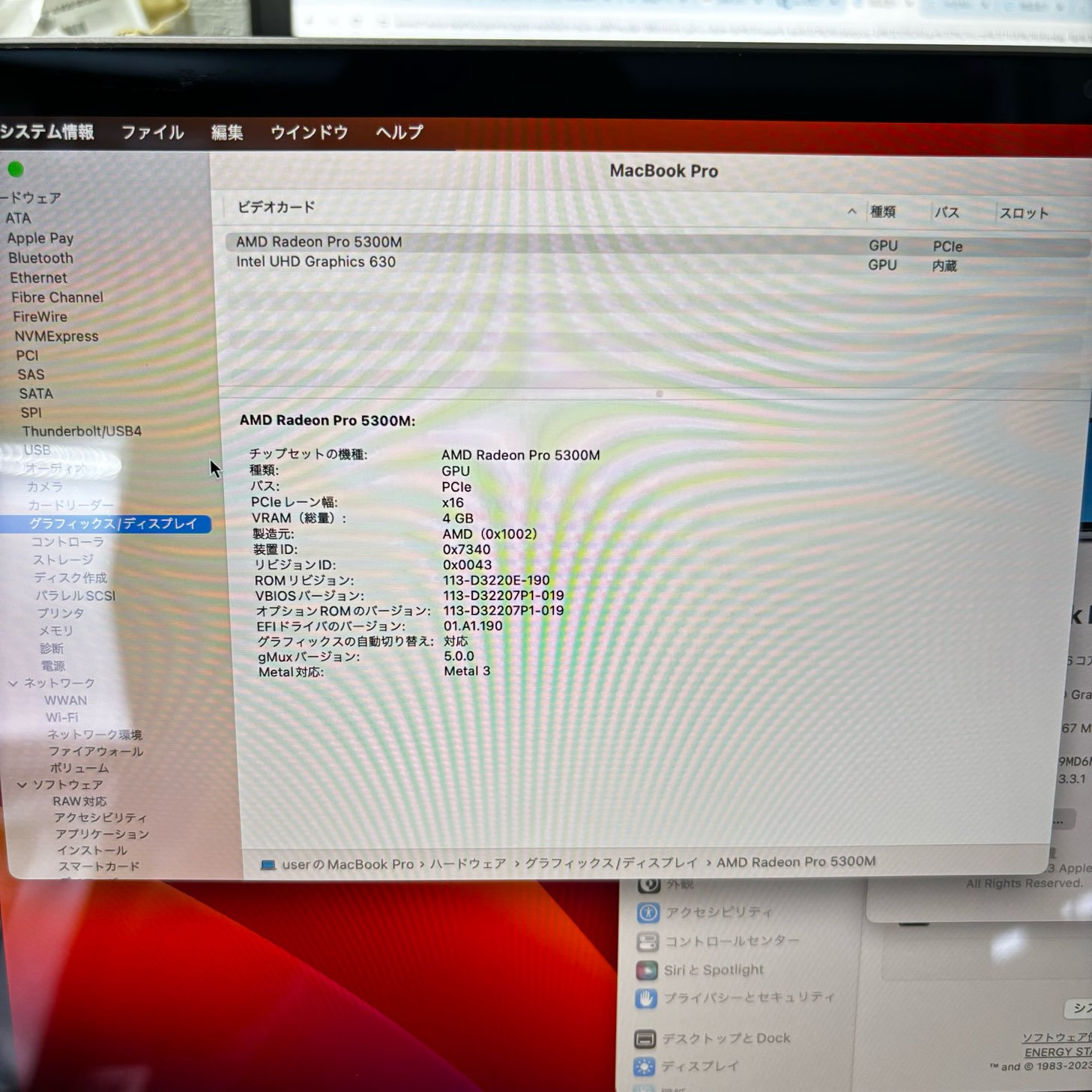This screenshot has height=1092, width=1092.
Task: Select Apple Pay in the sidebar
Action: (x=40, y=238)
